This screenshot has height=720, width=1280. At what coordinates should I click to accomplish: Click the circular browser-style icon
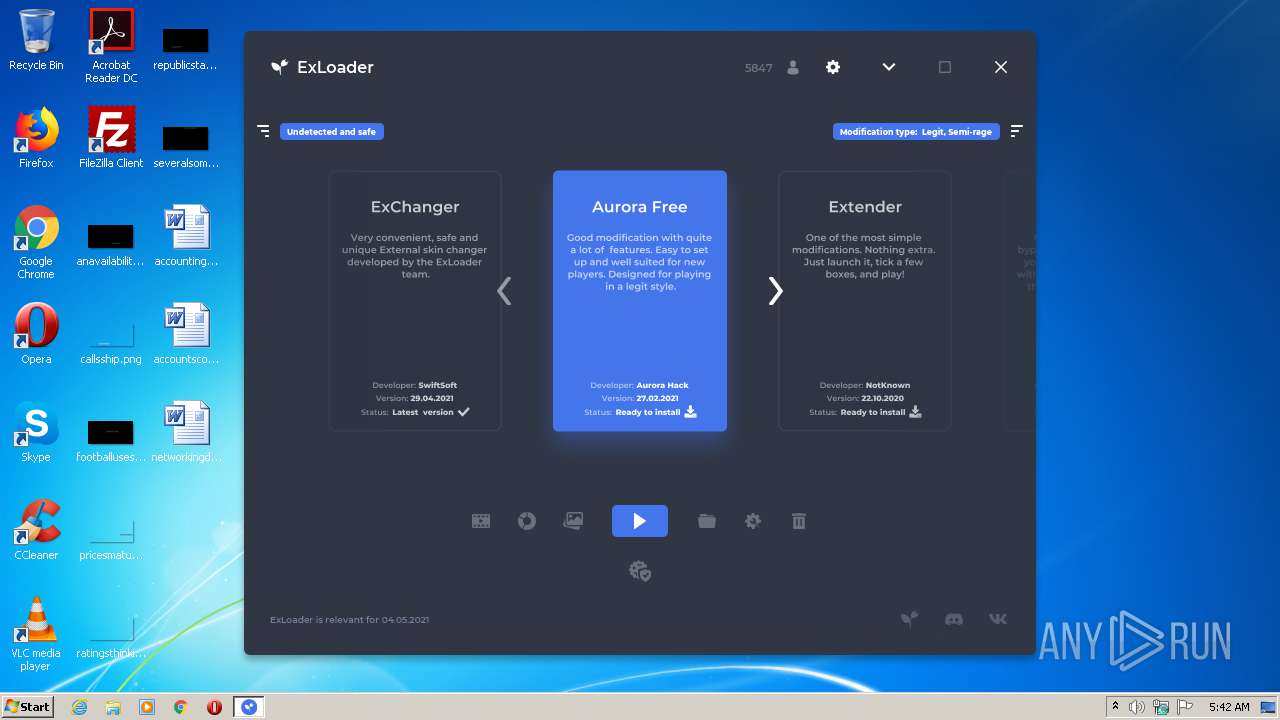tap(527, 521)
